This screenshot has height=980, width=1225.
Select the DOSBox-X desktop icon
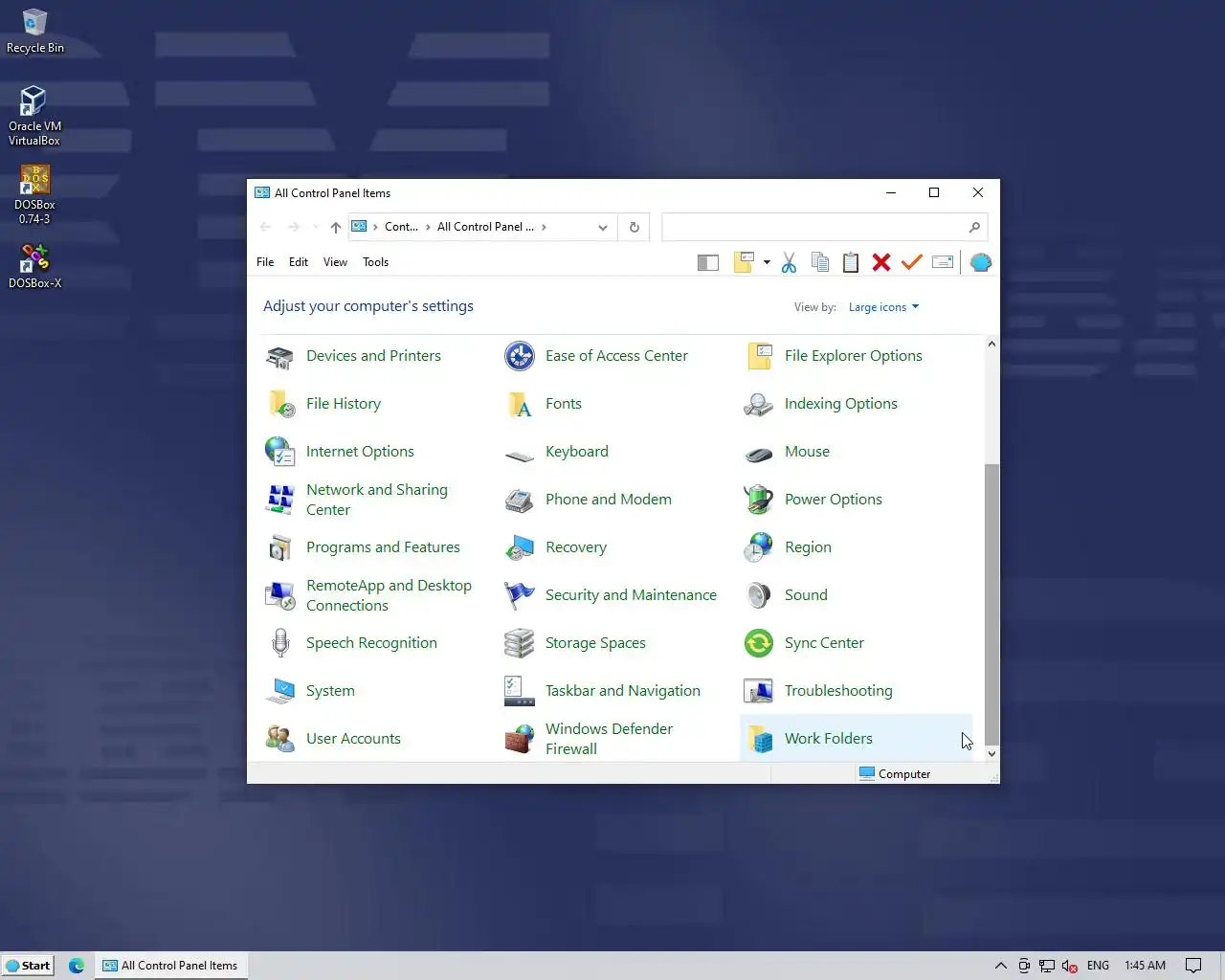tap(34, 266)
